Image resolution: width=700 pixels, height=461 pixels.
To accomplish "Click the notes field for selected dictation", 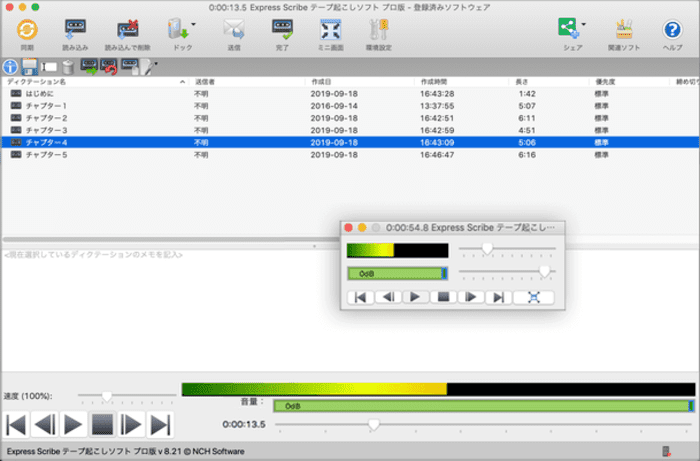I will pyautogui.click(x=350, y=309).
